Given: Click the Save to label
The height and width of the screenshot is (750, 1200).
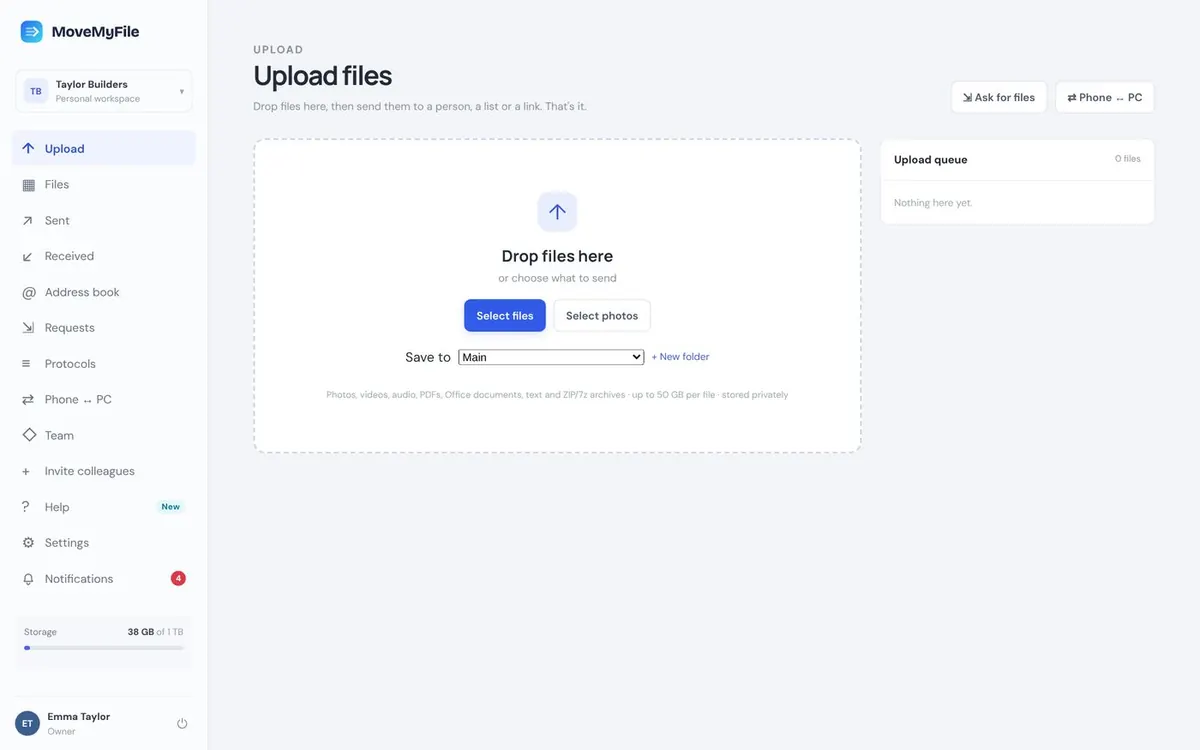Looking at the screenshot, I should [x=428, y=357].
